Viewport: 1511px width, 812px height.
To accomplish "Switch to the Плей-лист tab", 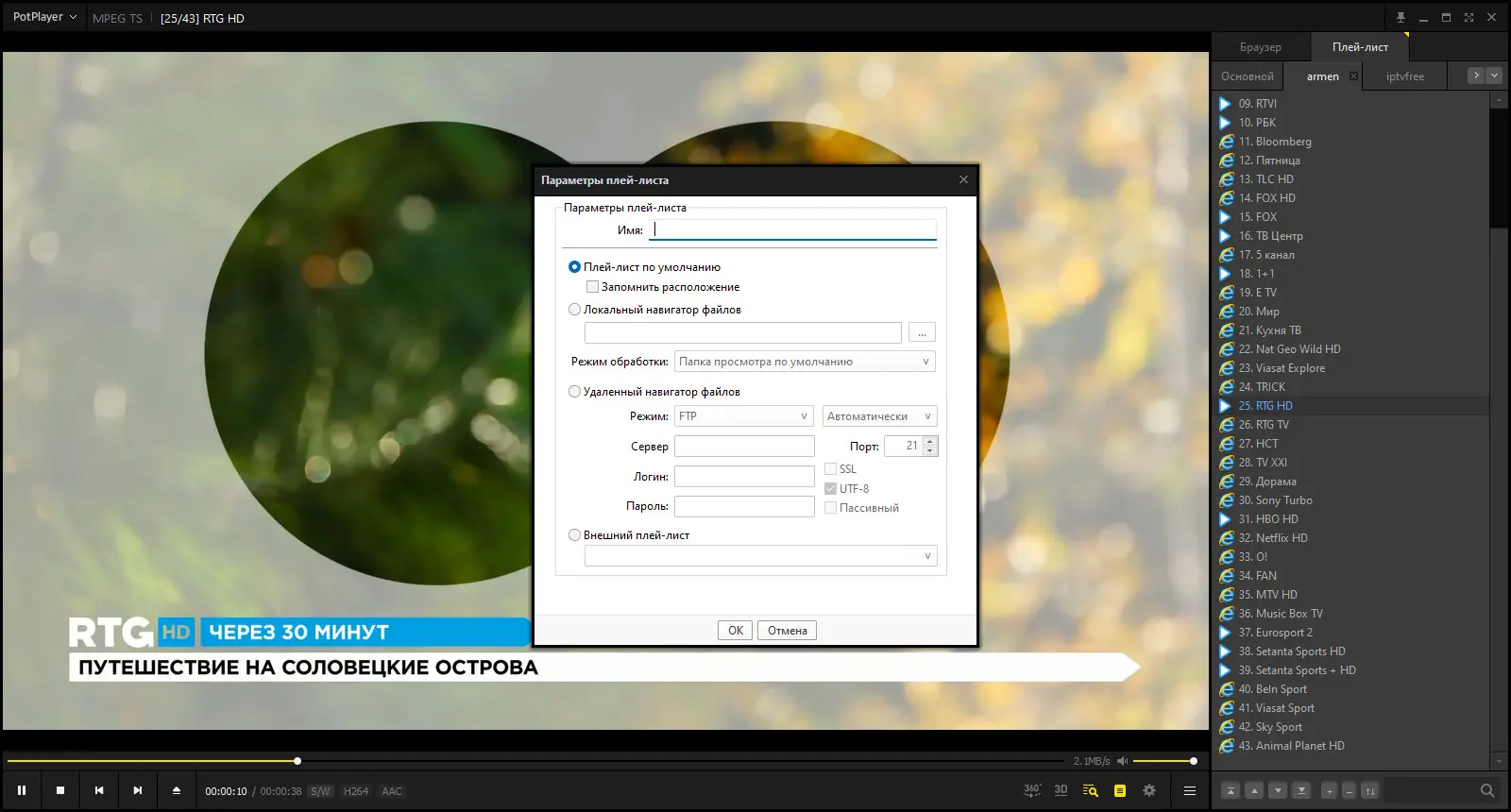I will (1360, 47).
